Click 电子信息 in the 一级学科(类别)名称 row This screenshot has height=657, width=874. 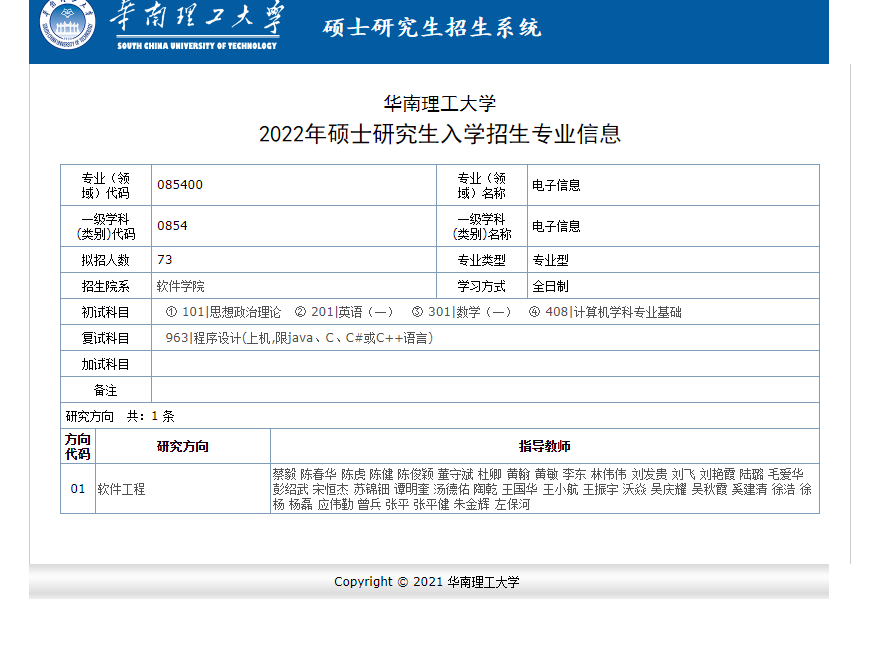coord(556,226)
